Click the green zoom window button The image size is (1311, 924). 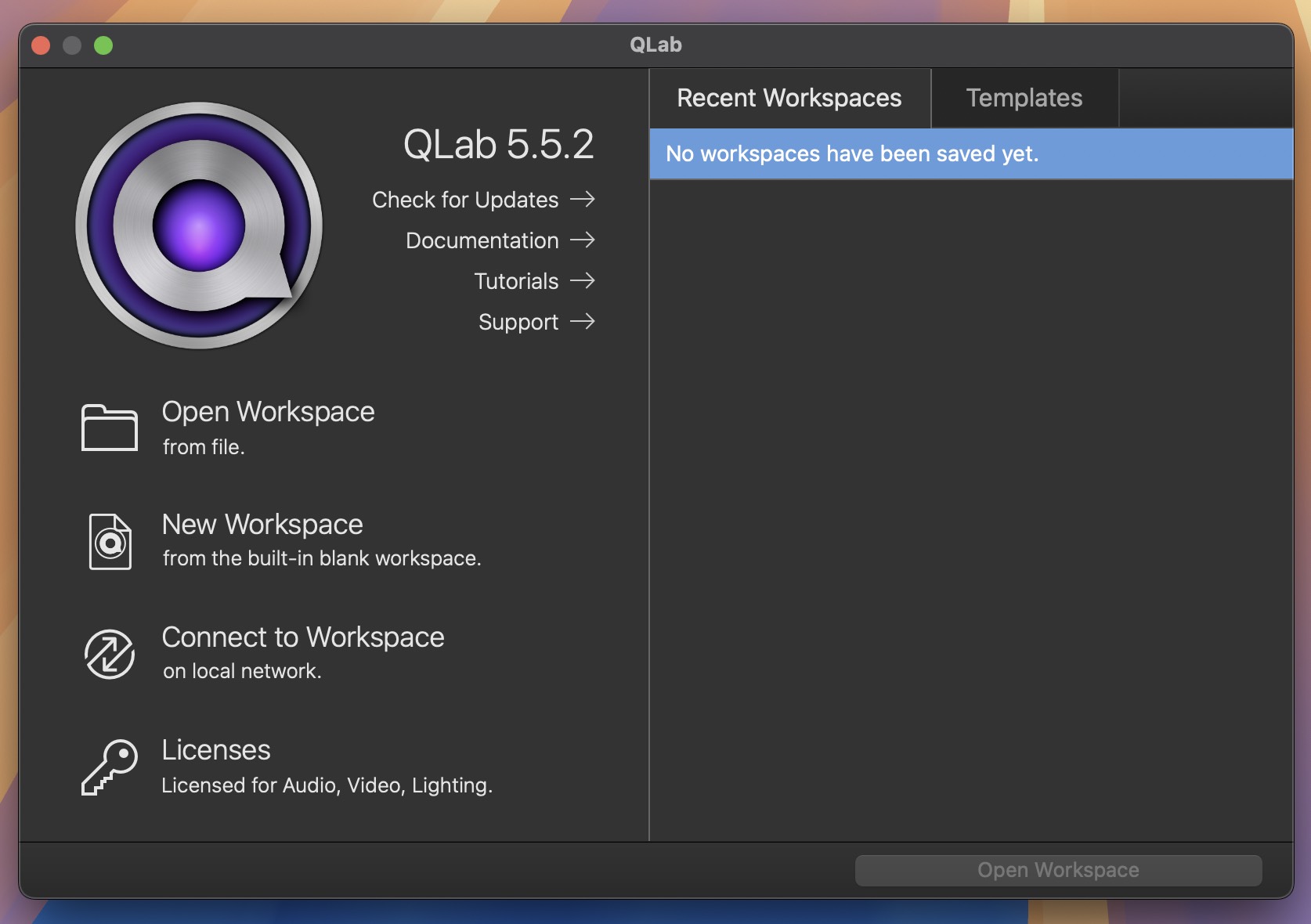(x=103, y=45)
